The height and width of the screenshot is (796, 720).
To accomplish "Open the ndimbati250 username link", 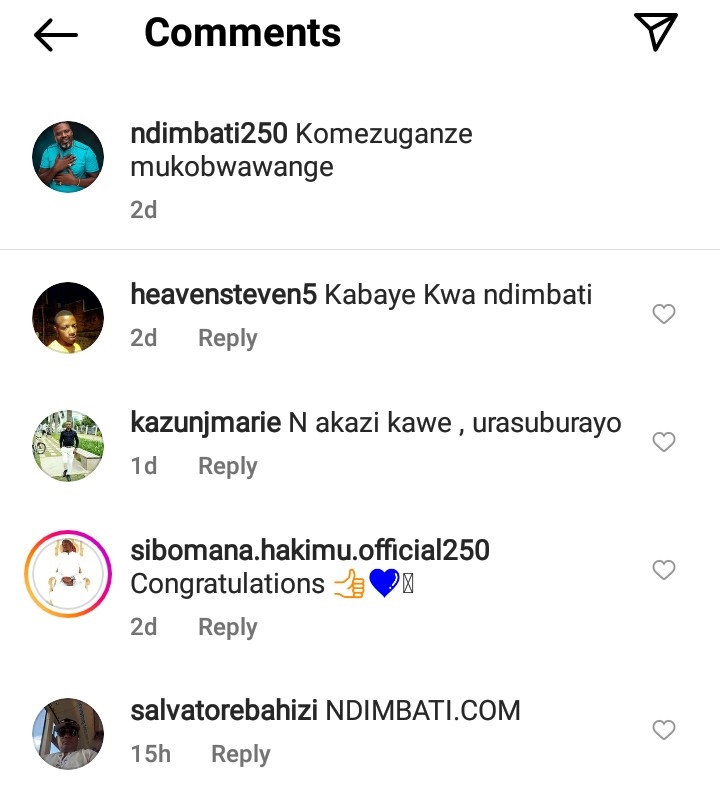I will pos(209,134).
